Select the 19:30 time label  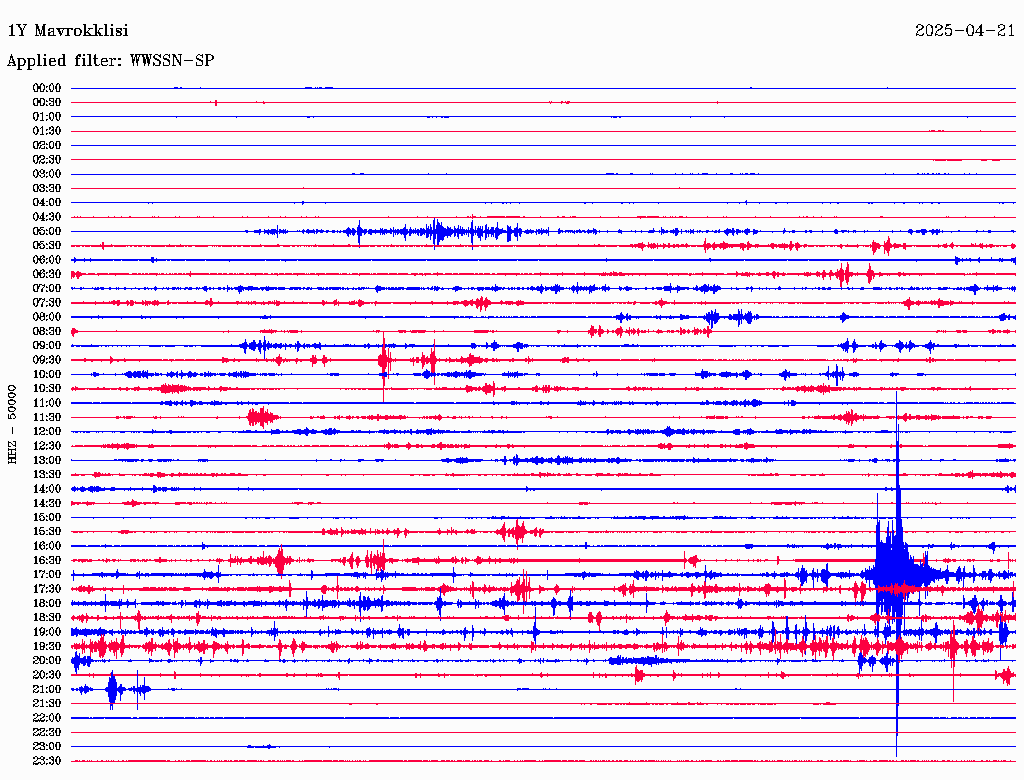pos(47,647)
